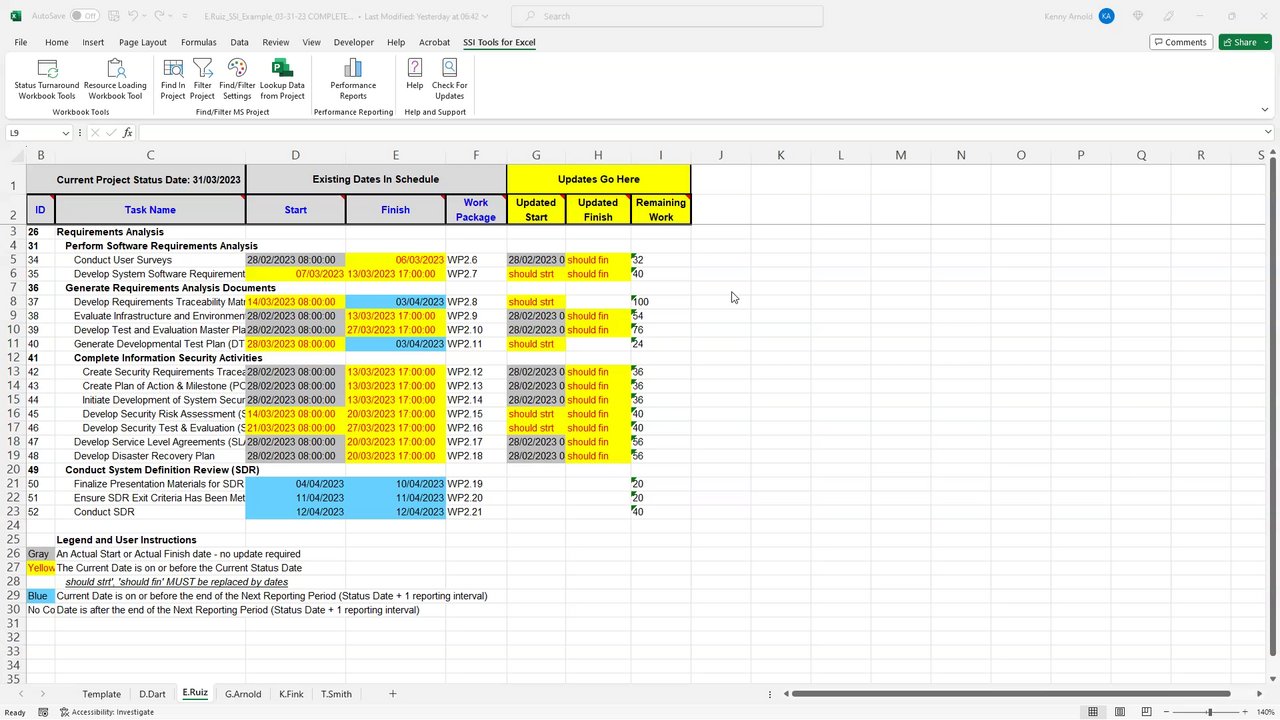The width and height of the screenshot is (1280, 720).
Task: Select the Conduct User Surveys cell
Action: coord(150,260)
